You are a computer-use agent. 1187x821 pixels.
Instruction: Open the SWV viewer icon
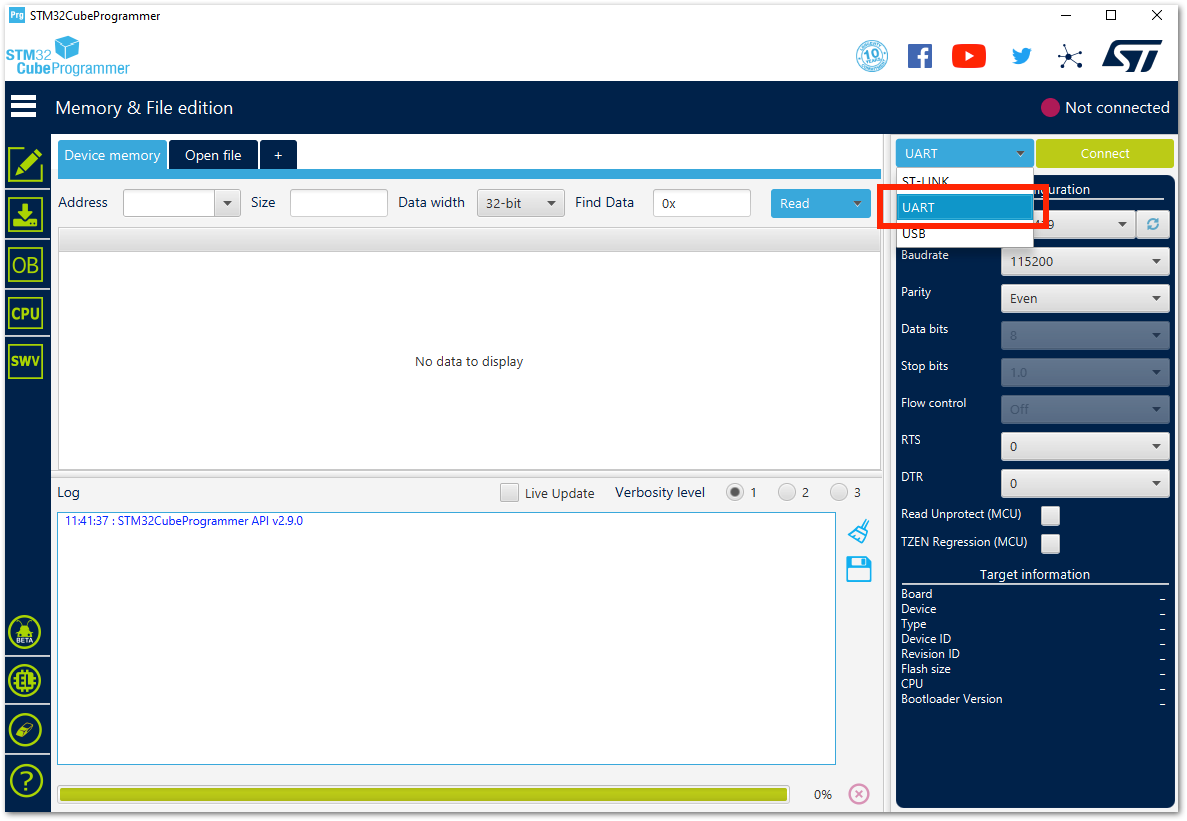click(x=26, y=361)
